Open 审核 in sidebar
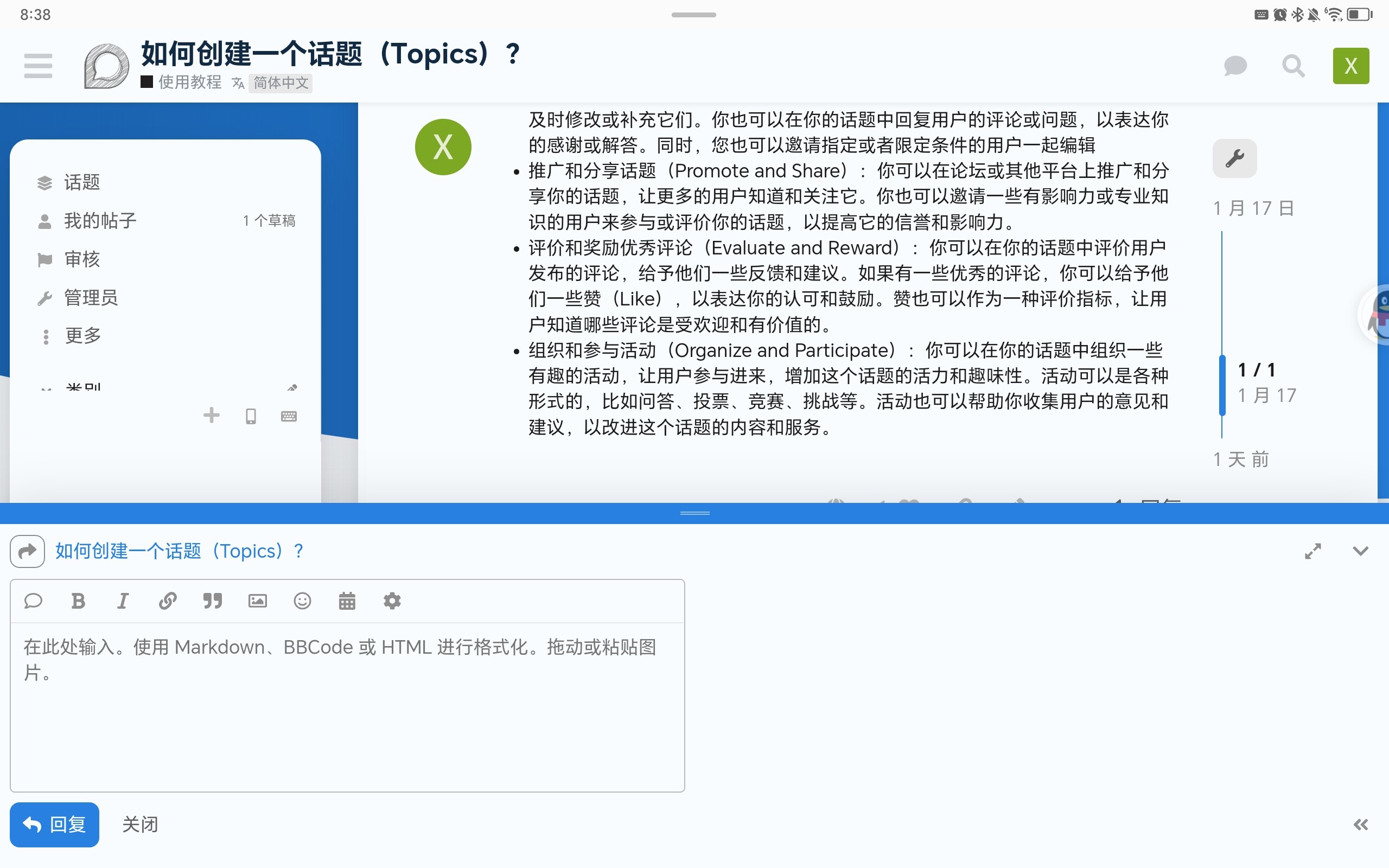 click(82, 259)
